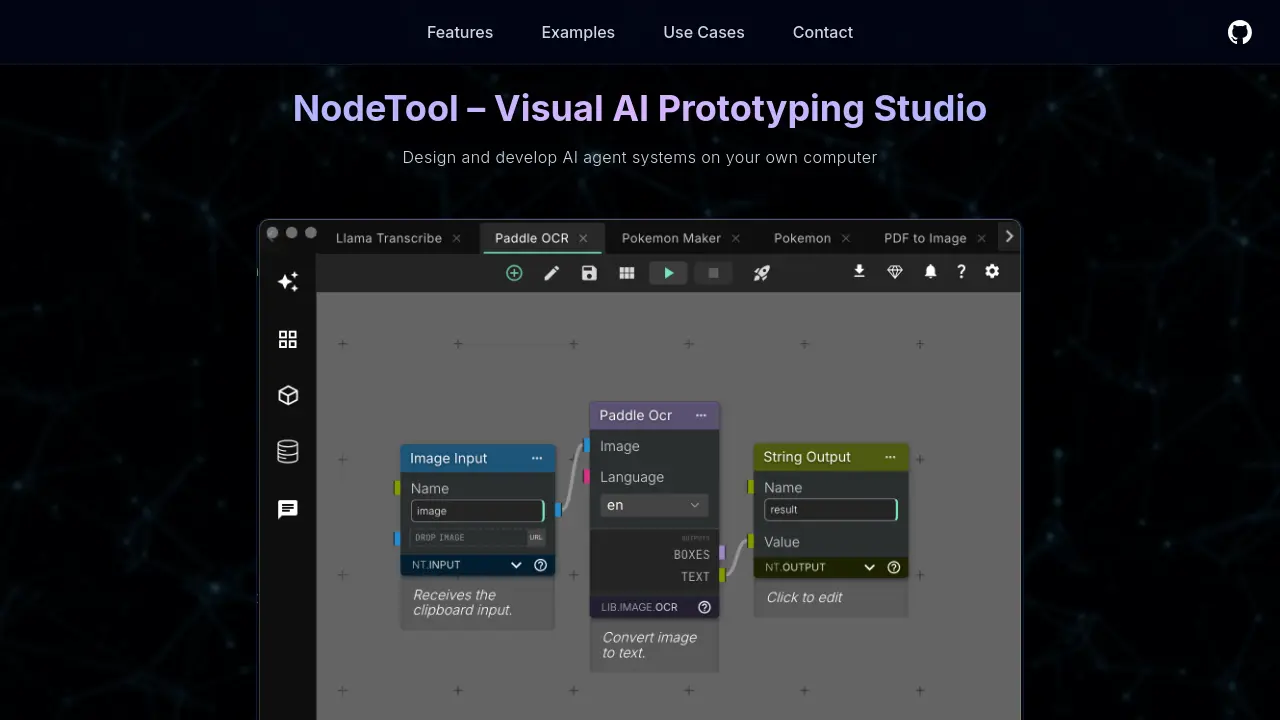Open the chat icon in sidebar
The height and width of the screenshot is (720, 1280).
(x=288, y=509)
